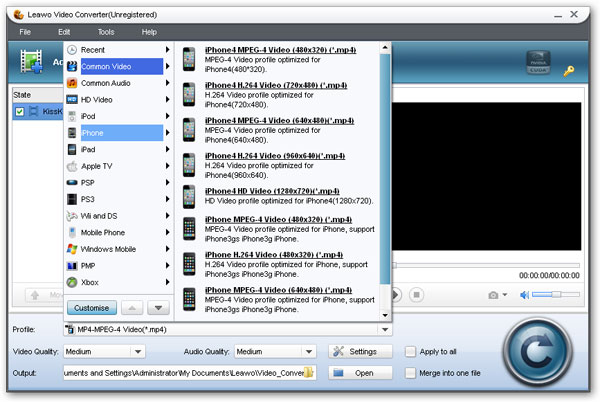Click the Windows Mobile flag icon
Viewport: 600px width, 402px height.
[x=72, y=249]
